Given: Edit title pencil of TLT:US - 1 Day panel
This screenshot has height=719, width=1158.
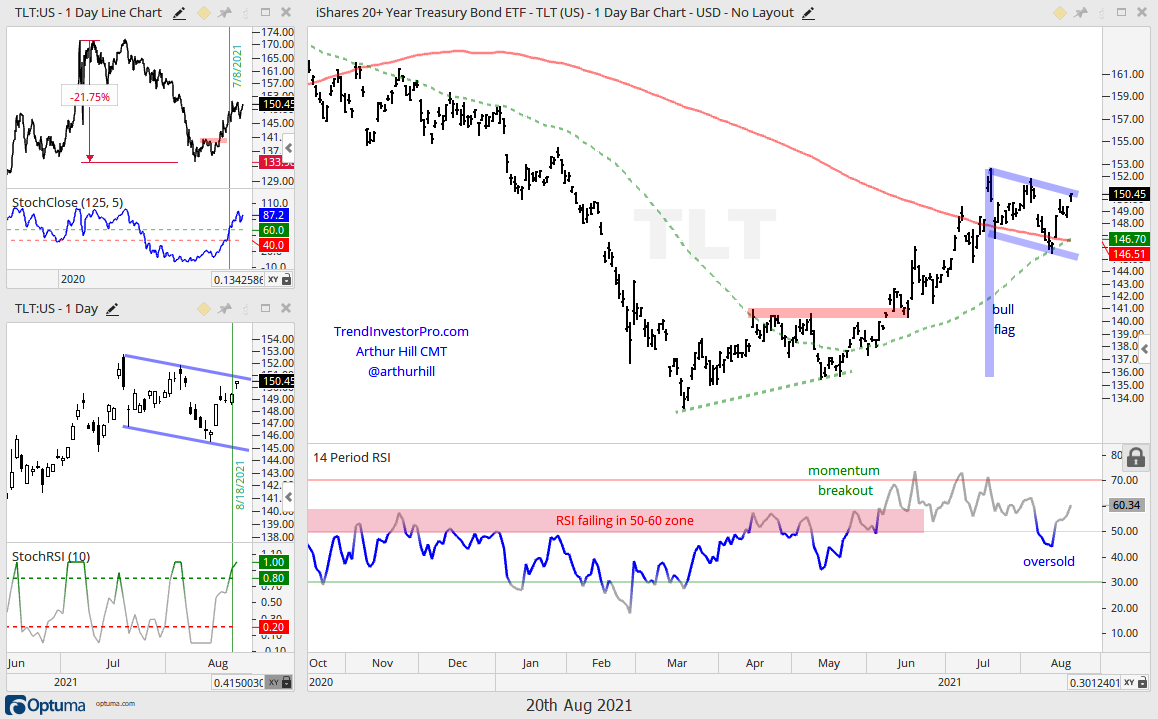Looking at the screenshot, I should click(112, 309).
